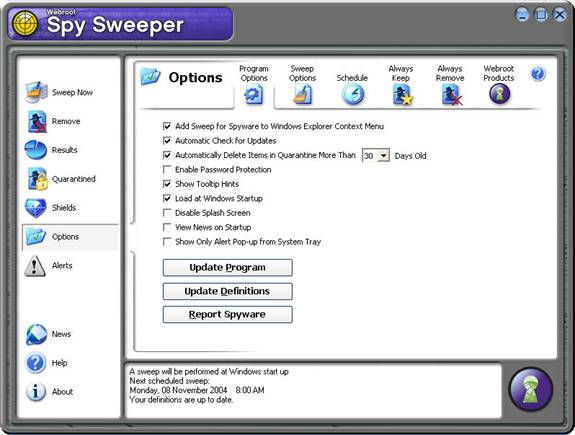575x435 pixels.
Task: Click the Report Spyware button
Action: click(228, 315)
